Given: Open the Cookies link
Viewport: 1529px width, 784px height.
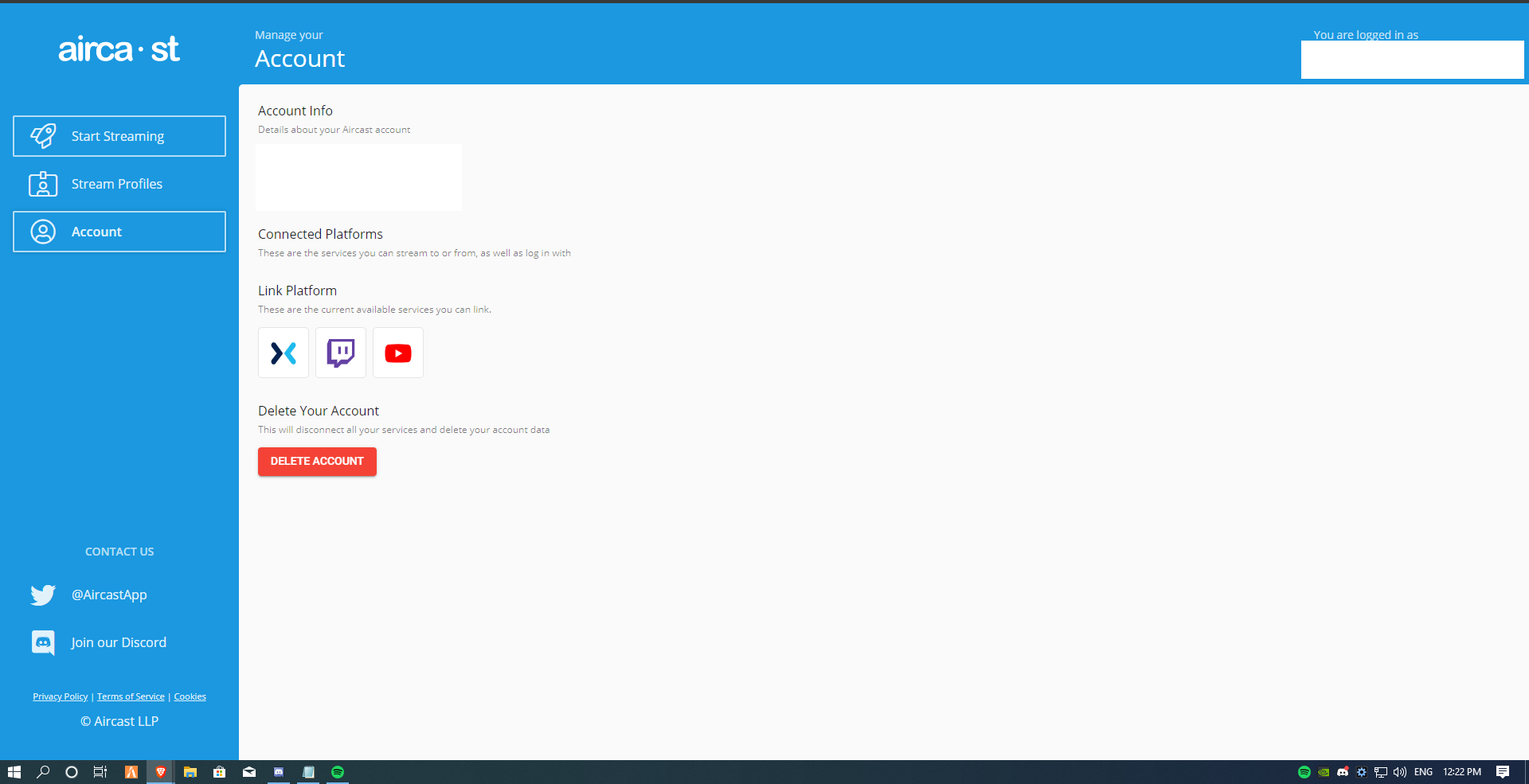Looking at the screenshot, I should pyautogui.click(x=190, y=696).
